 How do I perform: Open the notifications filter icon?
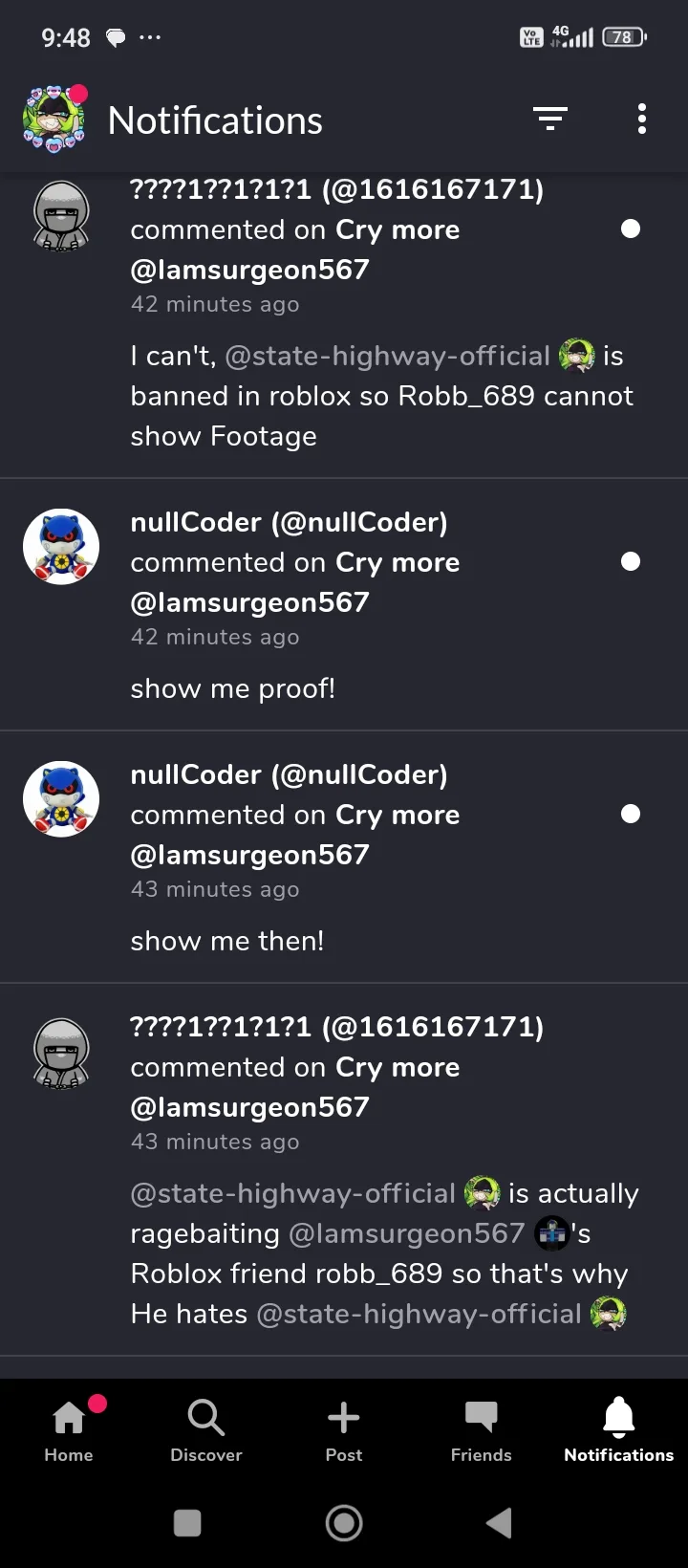(550, 119)
